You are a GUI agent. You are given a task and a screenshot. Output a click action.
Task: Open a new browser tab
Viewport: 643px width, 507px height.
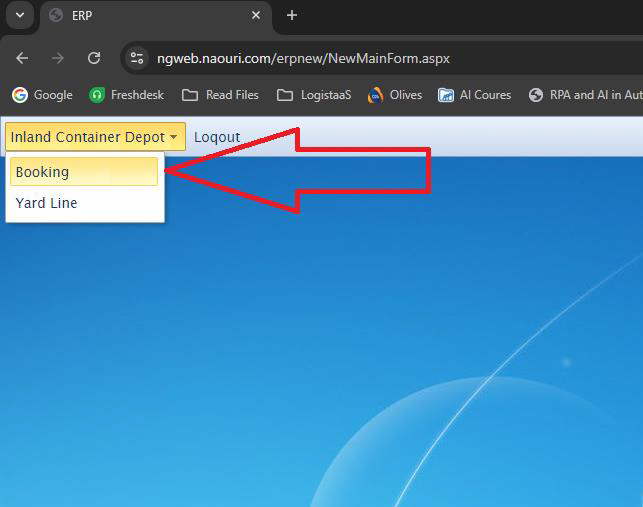[292, 16]
